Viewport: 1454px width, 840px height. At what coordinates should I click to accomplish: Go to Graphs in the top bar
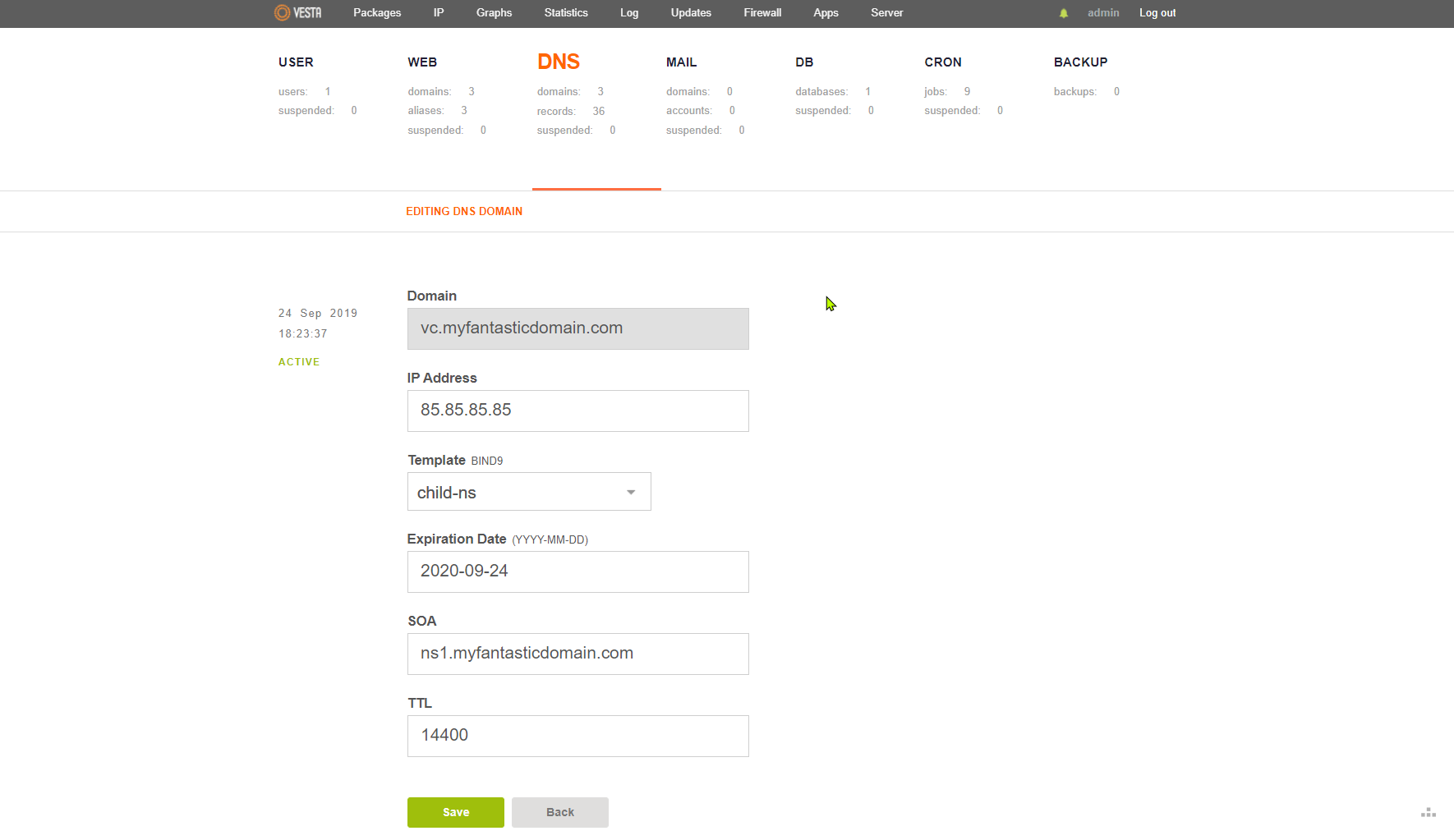point(494,12)
